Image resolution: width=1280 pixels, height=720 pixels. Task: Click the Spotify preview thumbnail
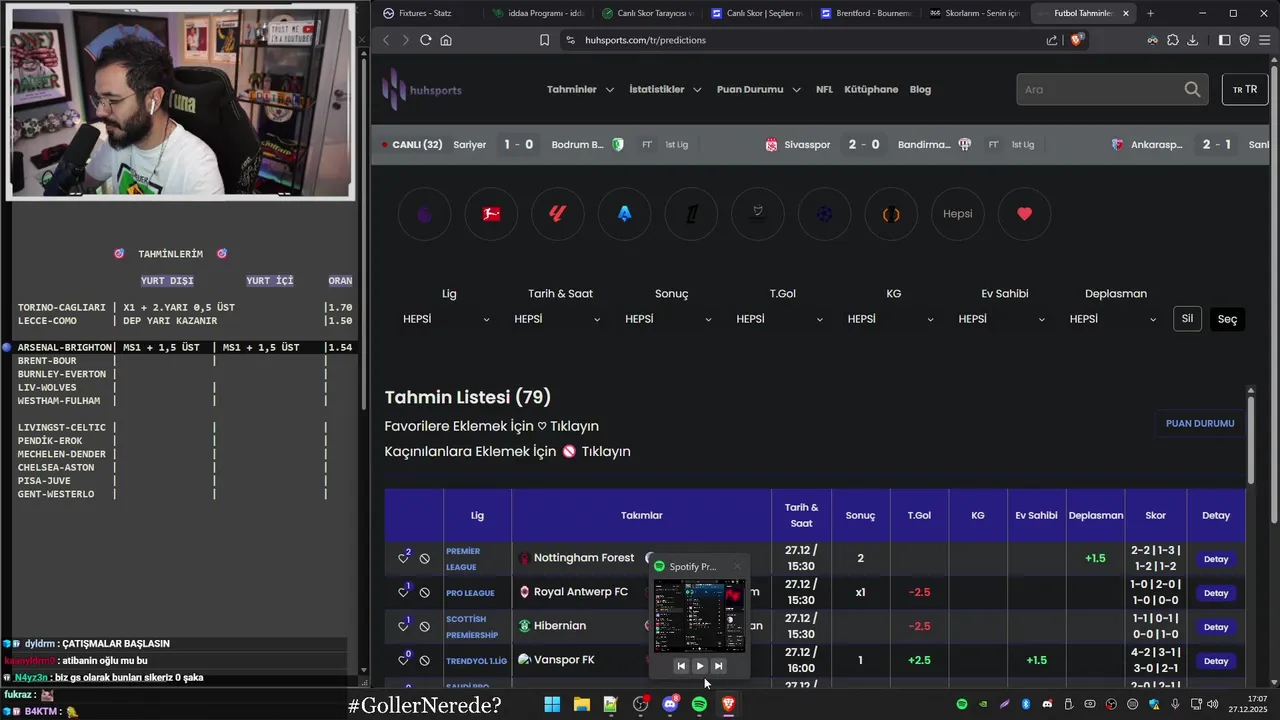699,615
